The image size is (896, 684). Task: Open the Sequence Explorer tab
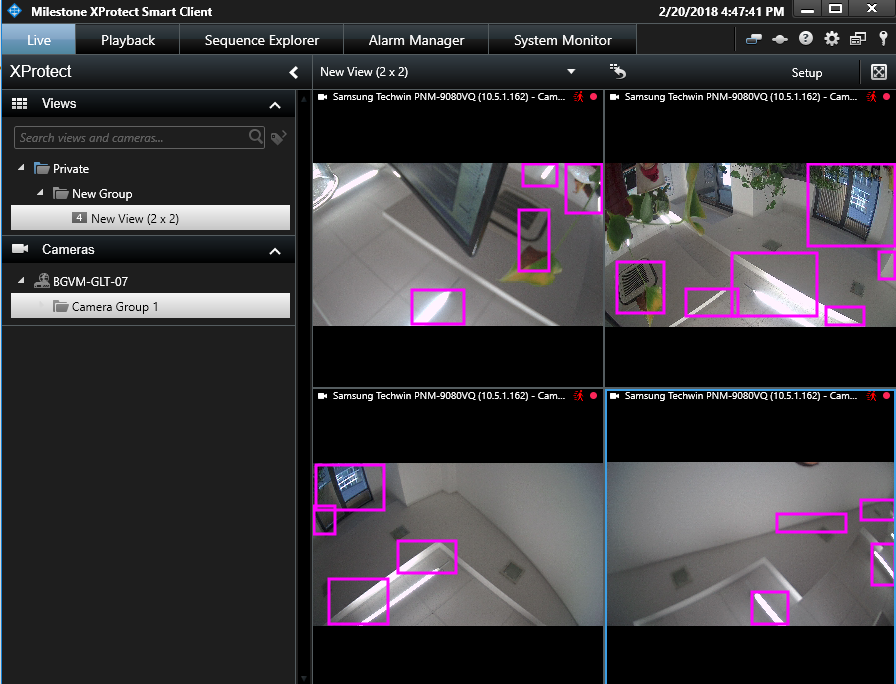pos(262,40)
